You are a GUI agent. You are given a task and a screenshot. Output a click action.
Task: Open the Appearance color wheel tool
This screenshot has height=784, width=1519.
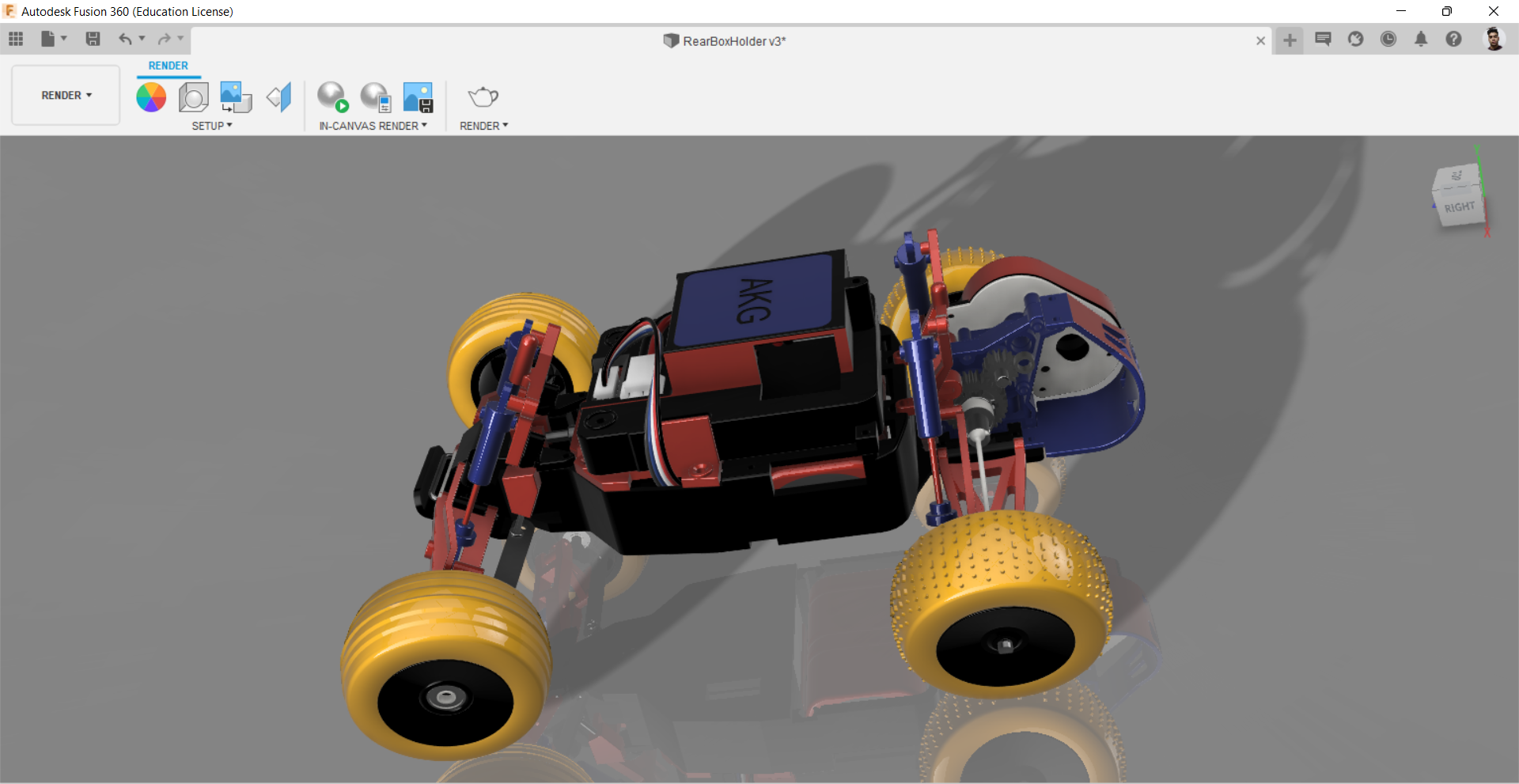[x=151, y=97]
